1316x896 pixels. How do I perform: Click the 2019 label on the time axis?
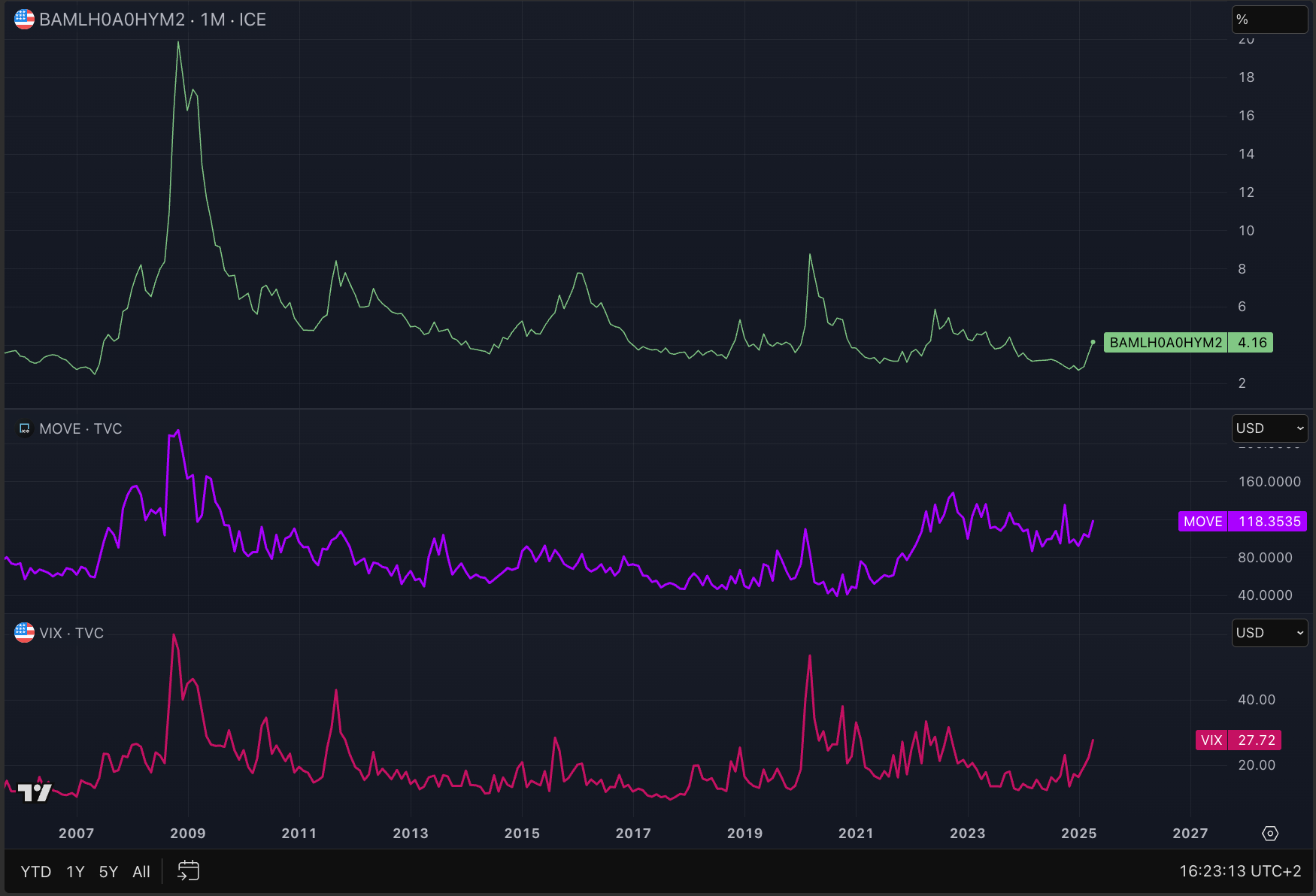click(x=744, y=833)
